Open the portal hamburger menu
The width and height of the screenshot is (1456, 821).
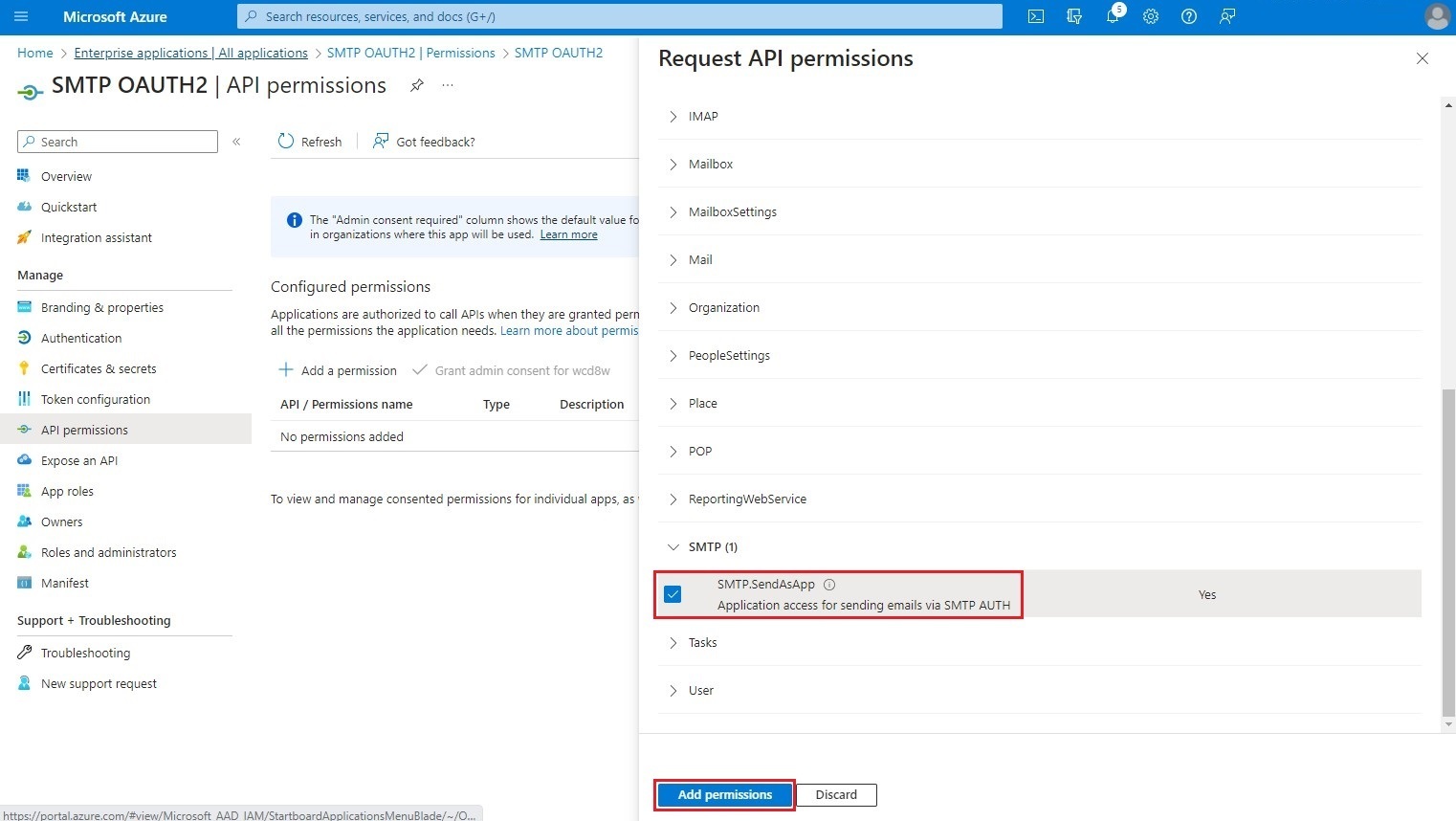coord(21,16)
